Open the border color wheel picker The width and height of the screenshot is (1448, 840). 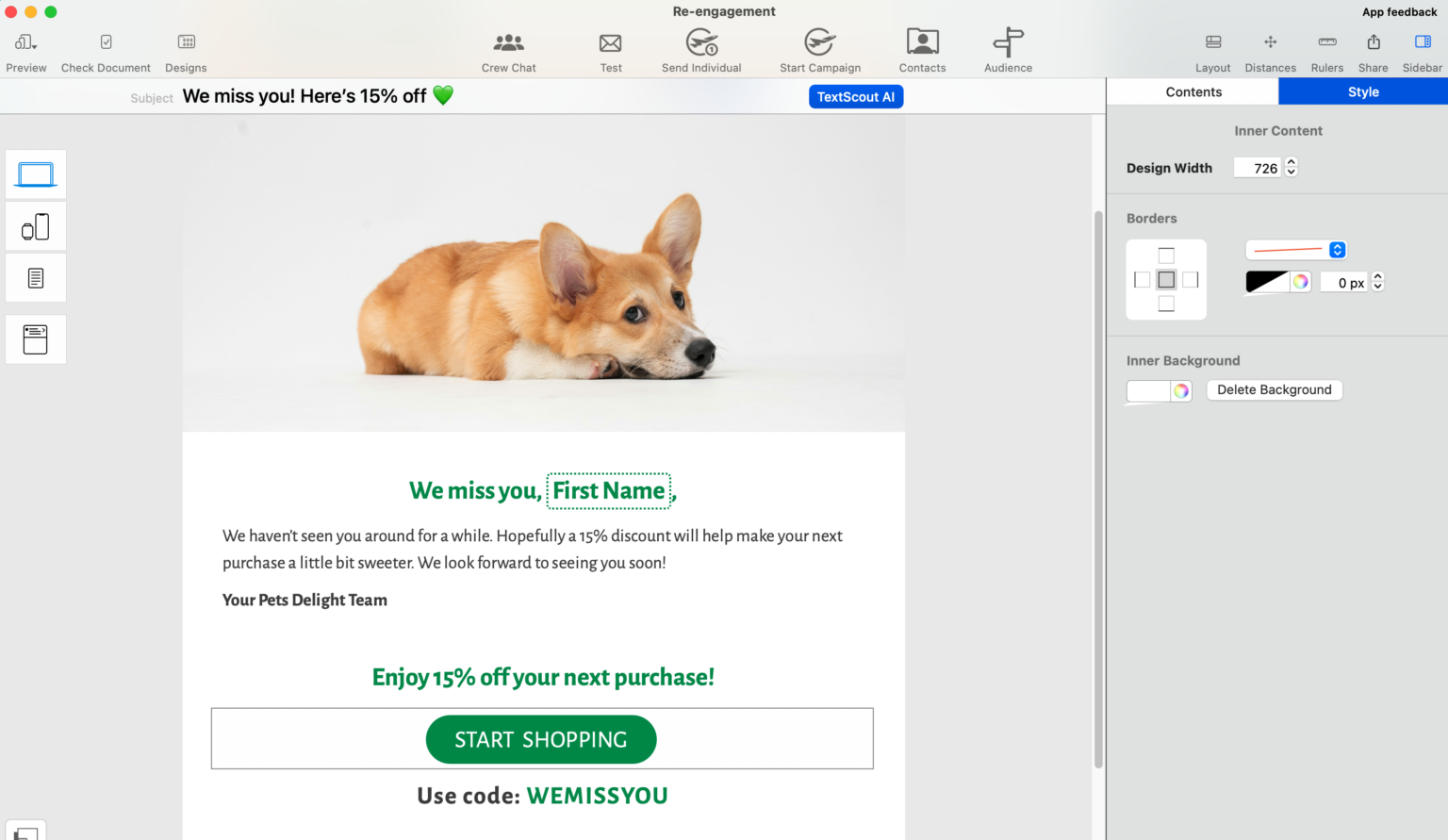1300,281
